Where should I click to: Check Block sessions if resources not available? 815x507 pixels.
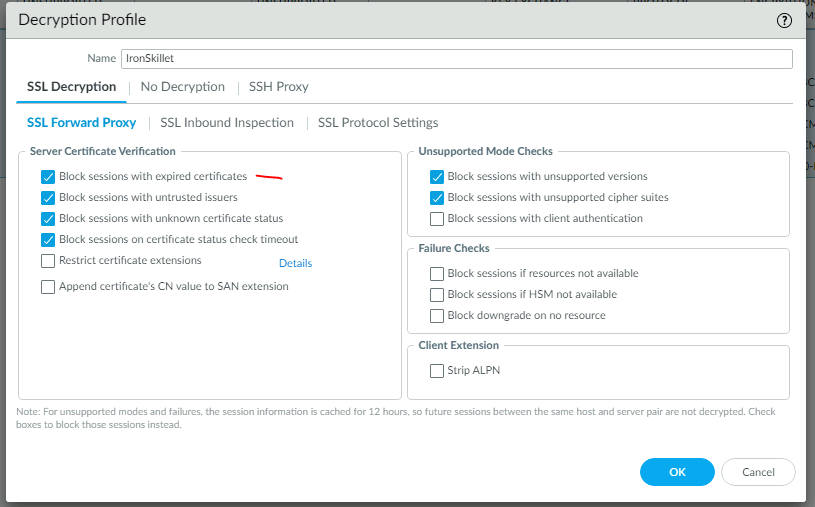click(x=437, y=274)
